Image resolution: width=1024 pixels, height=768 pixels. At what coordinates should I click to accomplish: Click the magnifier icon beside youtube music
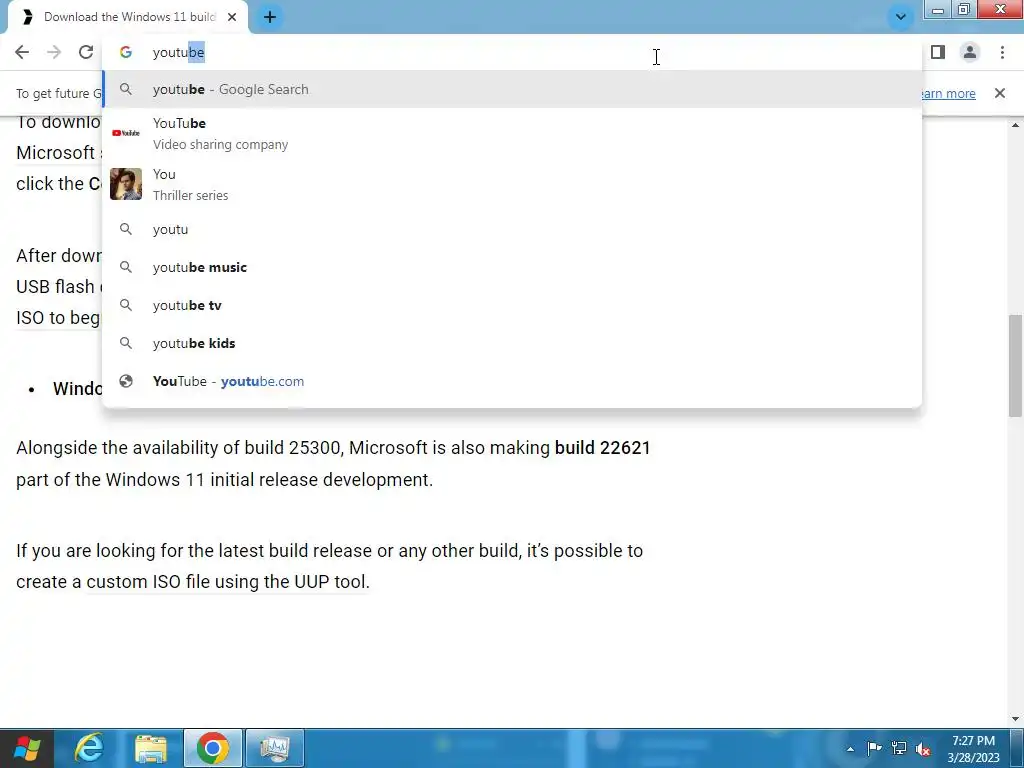click(125, 267)
